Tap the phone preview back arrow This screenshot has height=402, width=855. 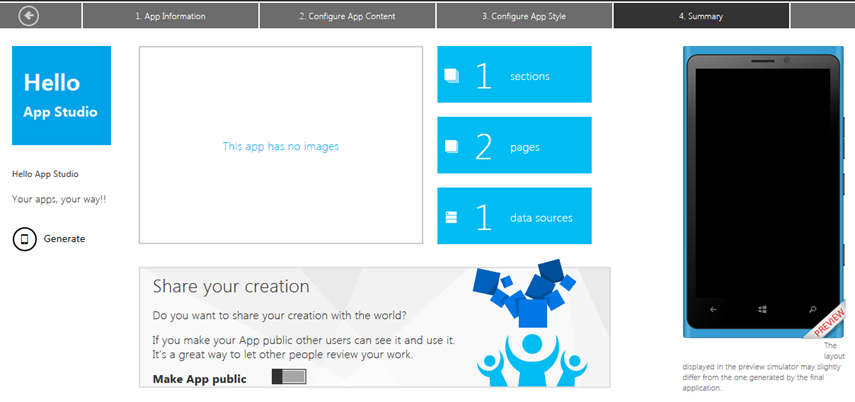(x=713, y=309)
